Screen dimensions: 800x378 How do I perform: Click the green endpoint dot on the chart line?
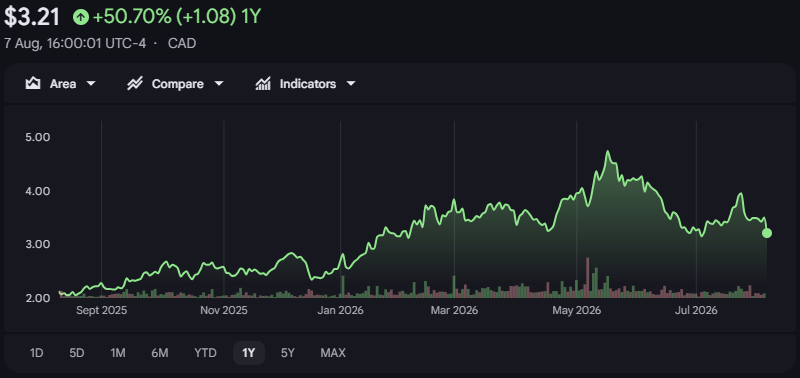(767, 233)
